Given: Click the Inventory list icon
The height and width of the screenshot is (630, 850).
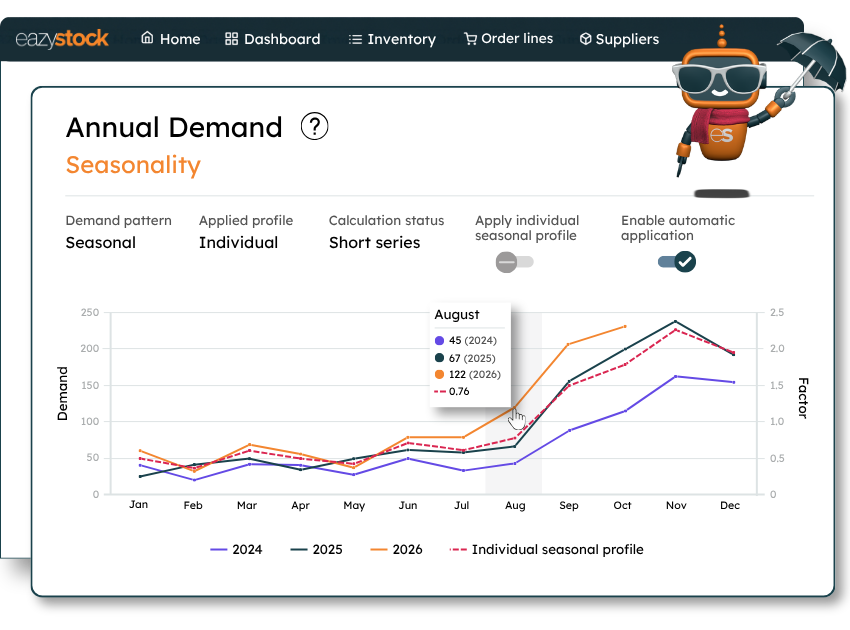Looking at the screenshot, I should [x=355, y=39].
